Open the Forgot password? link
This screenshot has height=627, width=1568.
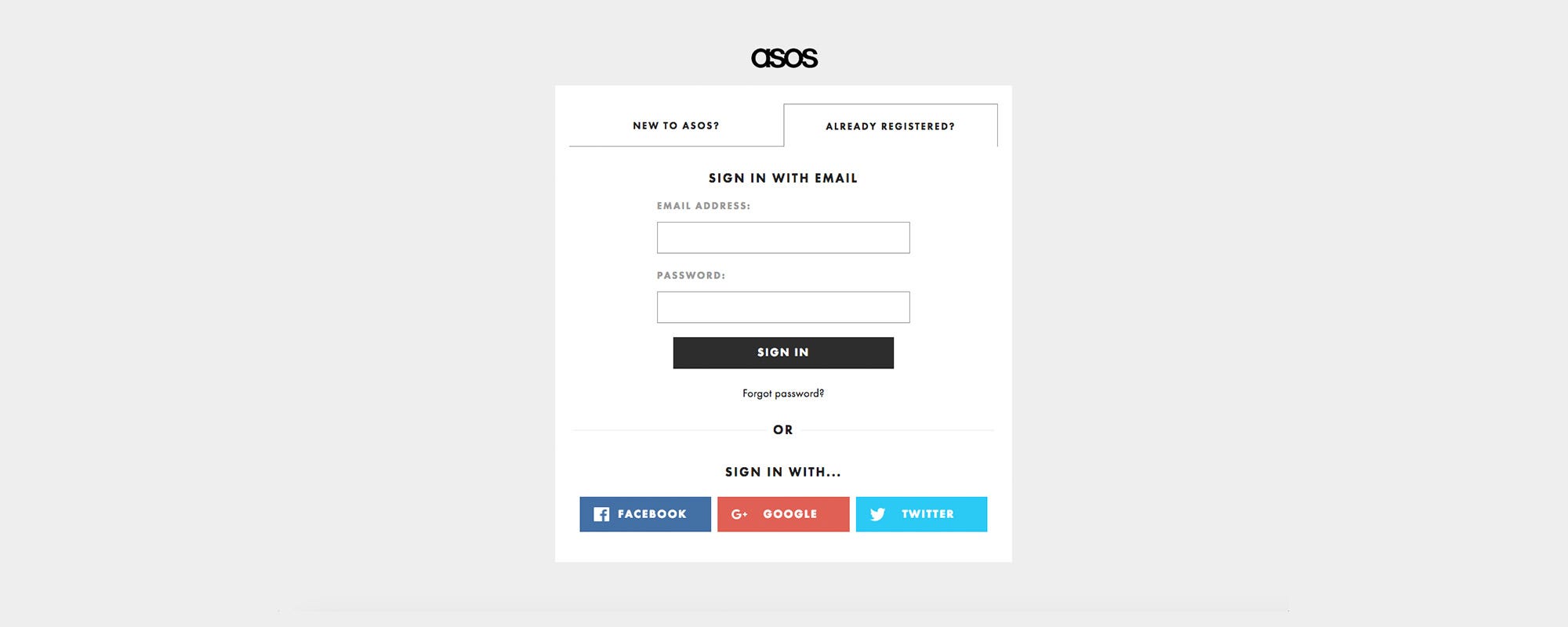783,393
